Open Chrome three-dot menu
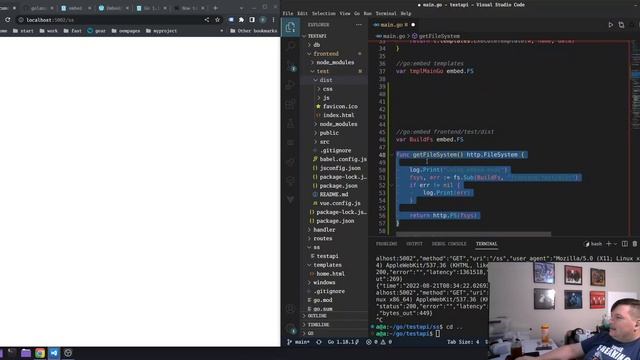This screenshot has height=360, width=640. [x=273, y=20]
